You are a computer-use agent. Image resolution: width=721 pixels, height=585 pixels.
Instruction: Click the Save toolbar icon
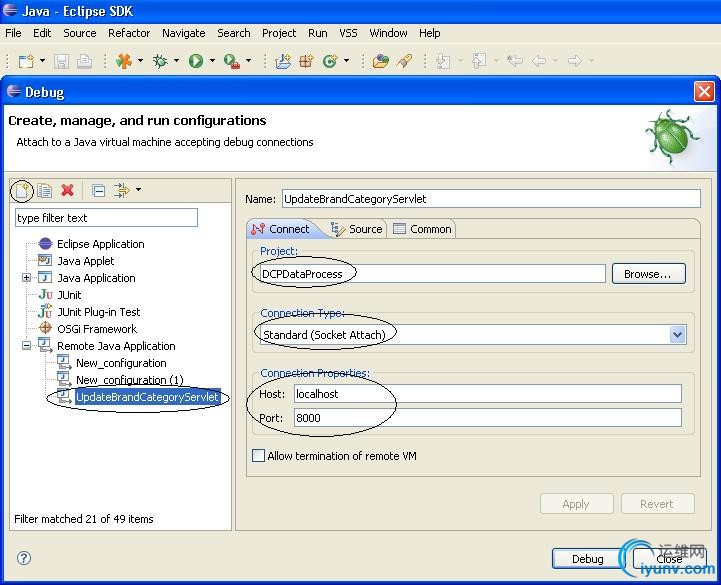(x=61, y=61)
